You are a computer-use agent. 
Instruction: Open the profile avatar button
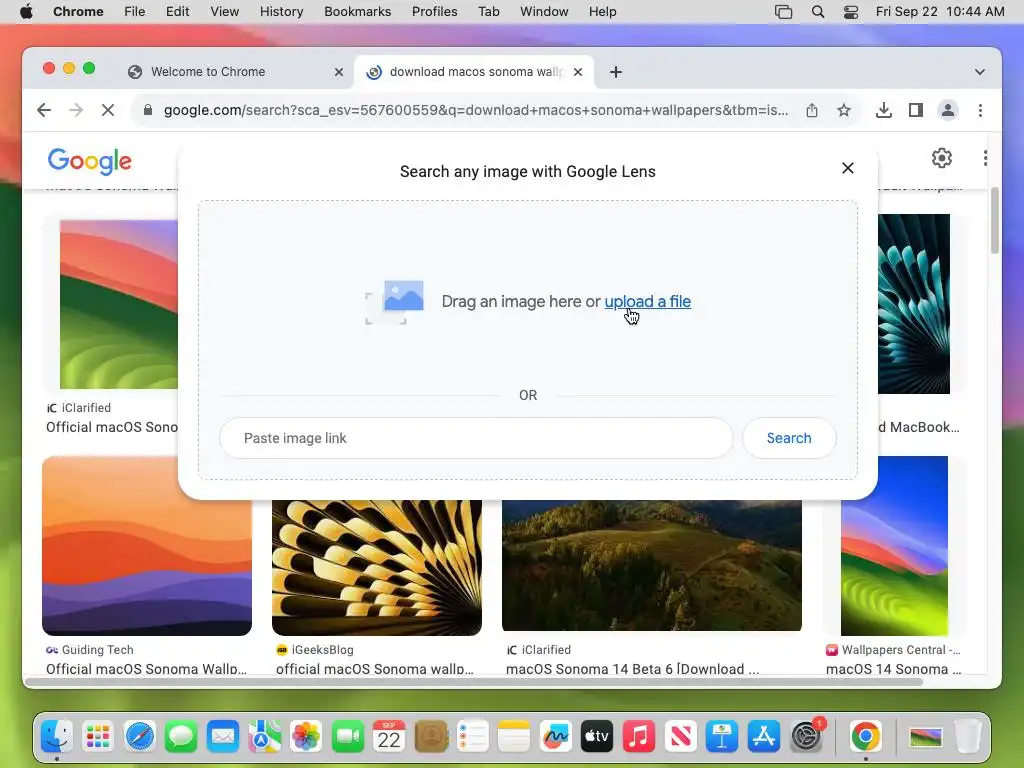coord(948,110)
